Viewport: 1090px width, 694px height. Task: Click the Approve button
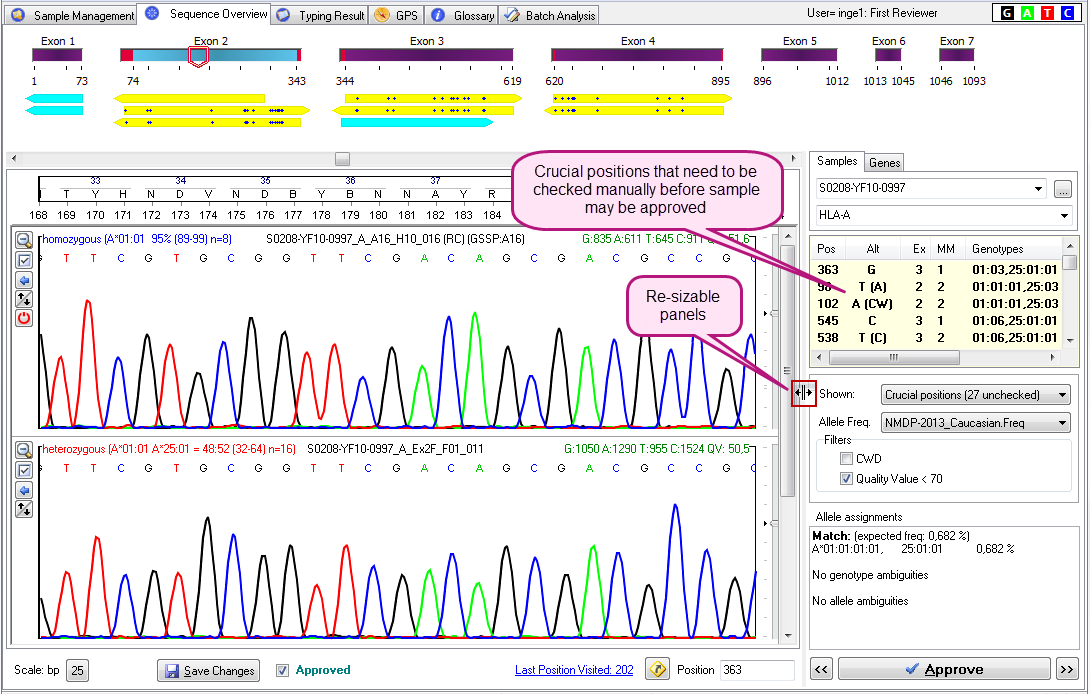(x=944, y=669)
